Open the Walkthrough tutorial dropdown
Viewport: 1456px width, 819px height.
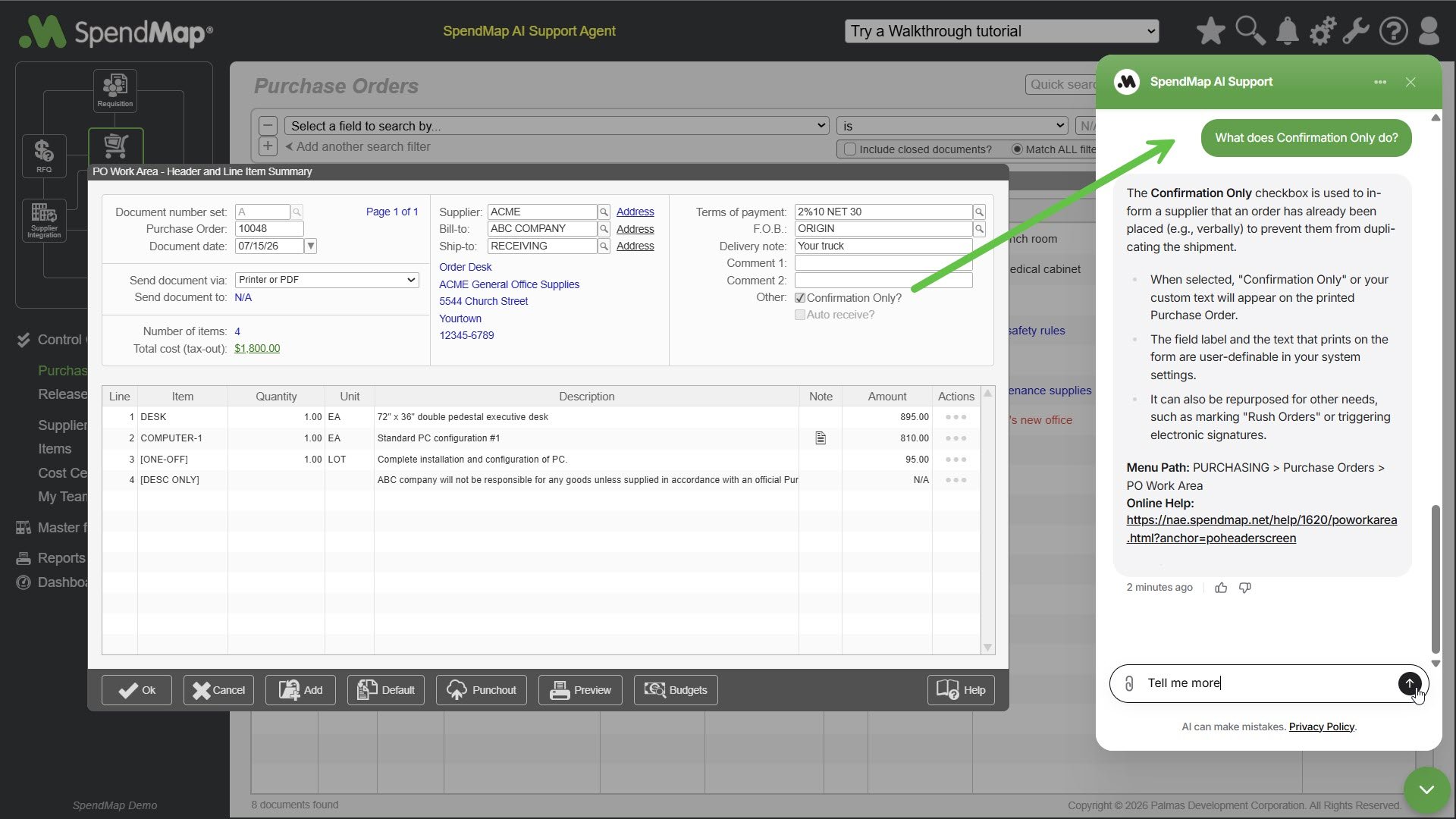click(x=1002, y=31)
